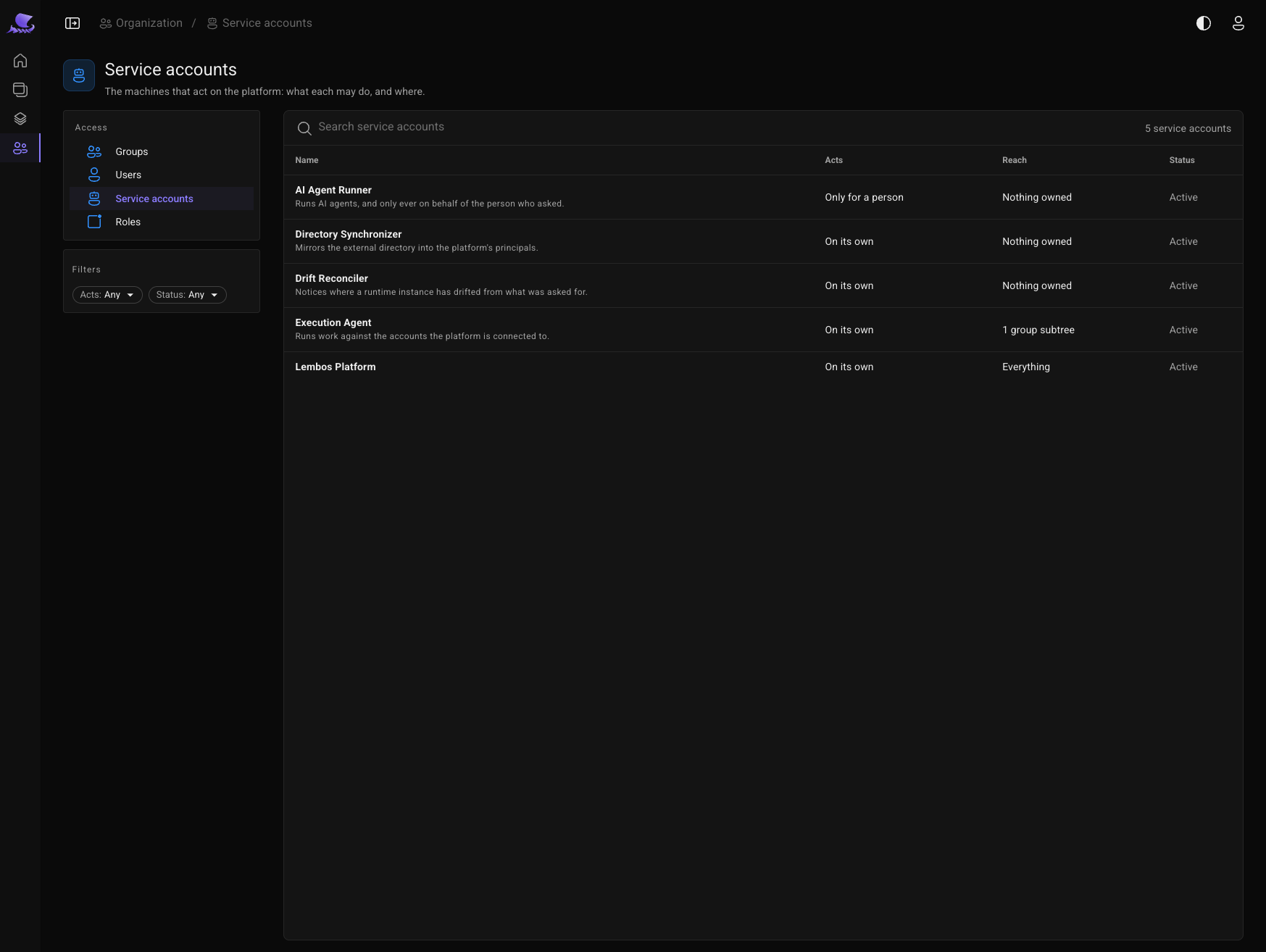Open the layers icon in left rail
1266x952 pixels.
pos(20,119)
